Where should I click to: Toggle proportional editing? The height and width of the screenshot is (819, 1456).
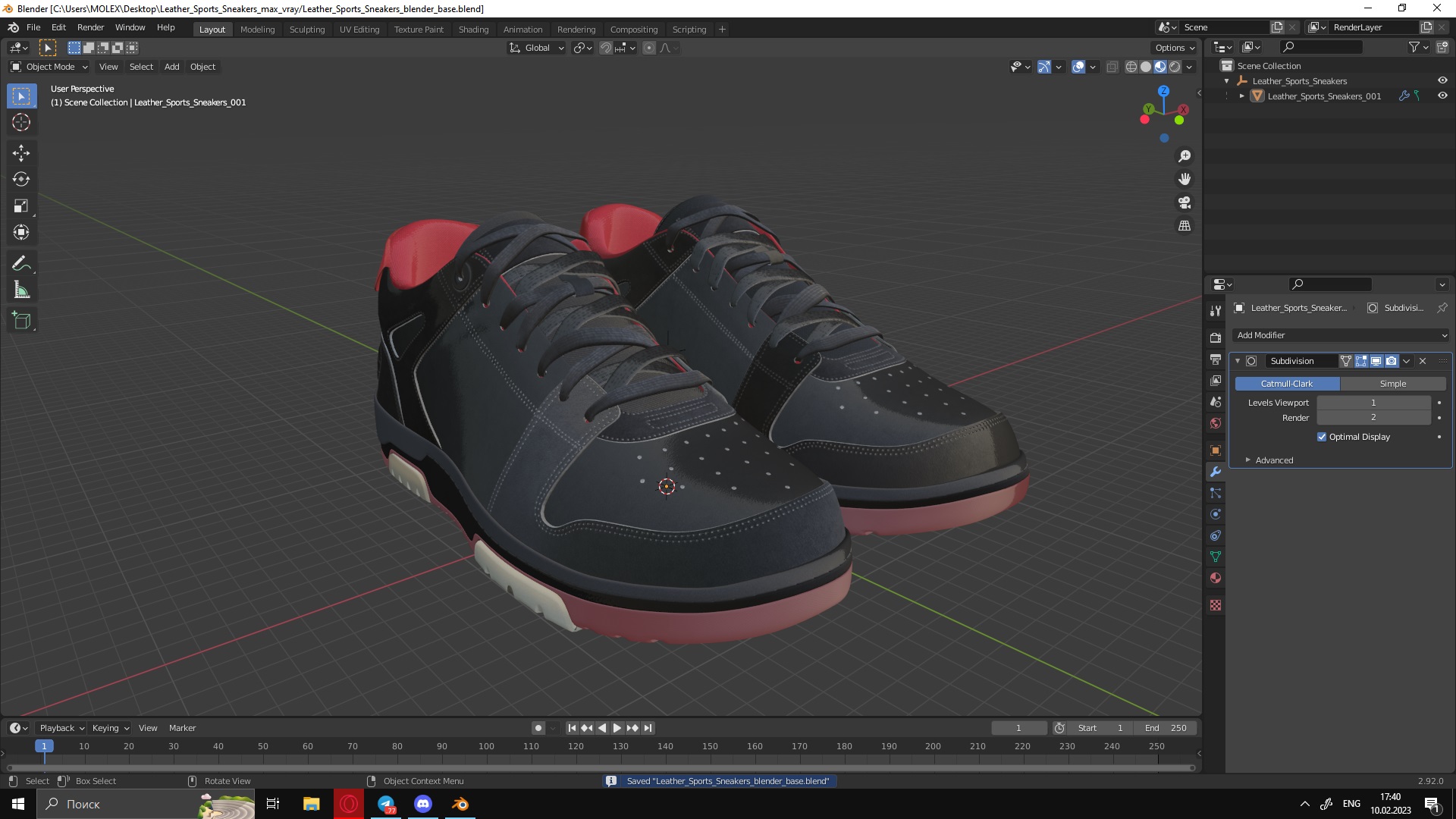click(649, 48)
